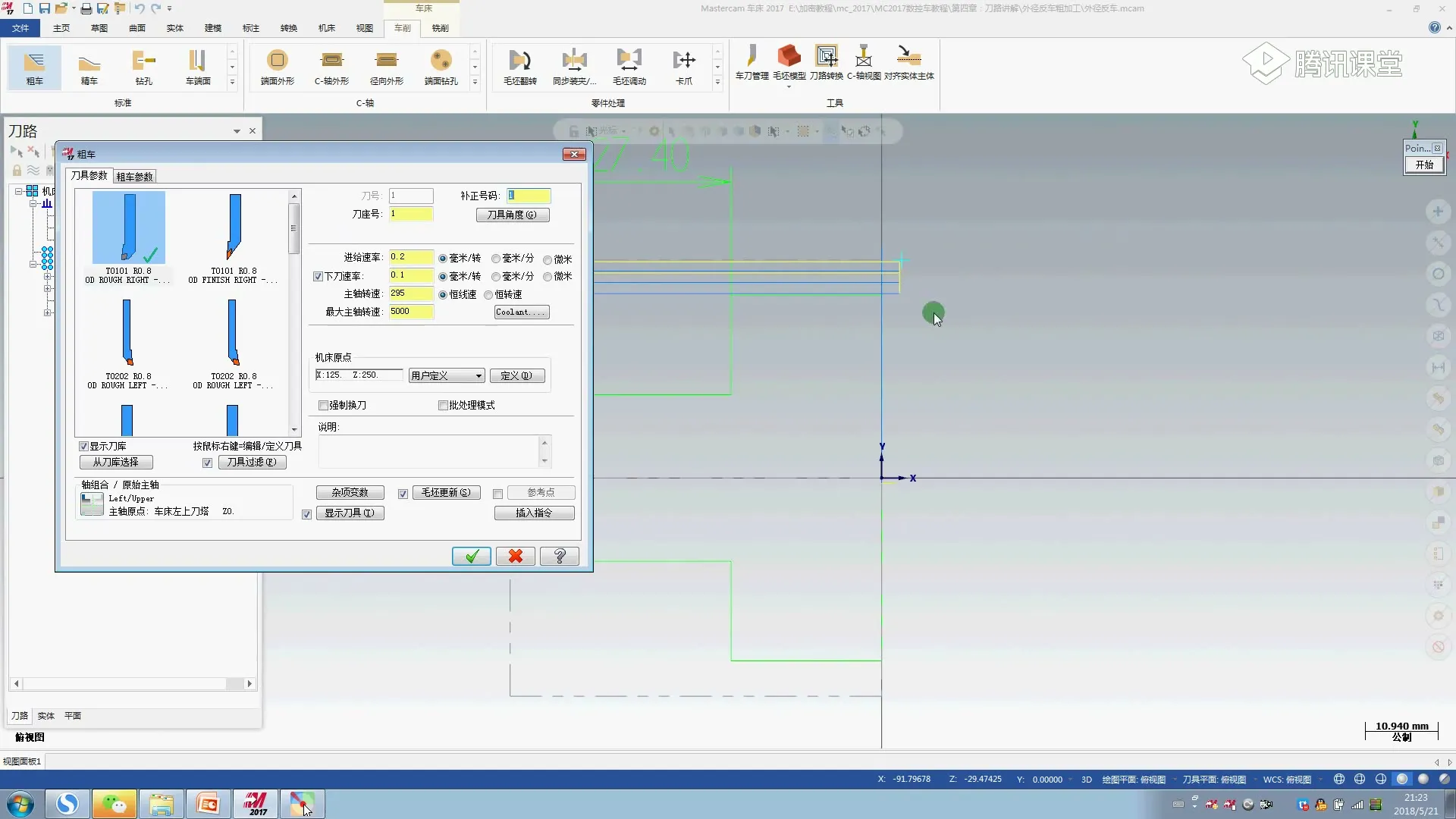Screen dimensions: 1456x819
Task: Open the 用户定义 machine origin dropdown
Action: pos(447,376)
